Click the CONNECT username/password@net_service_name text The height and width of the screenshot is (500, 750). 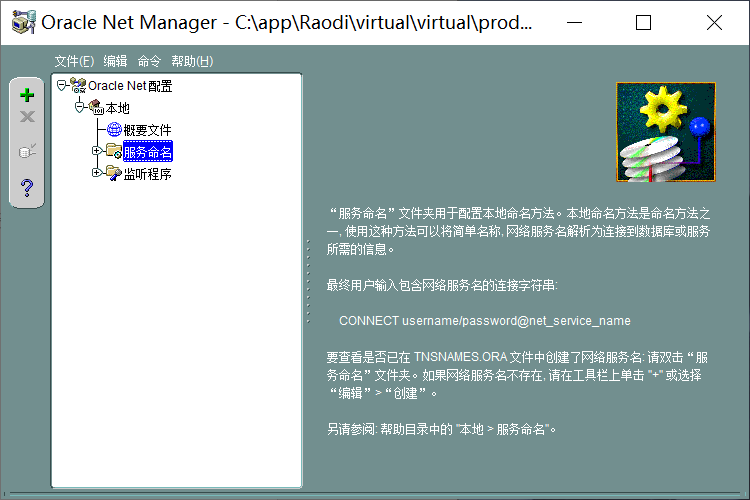click(485, 321)
